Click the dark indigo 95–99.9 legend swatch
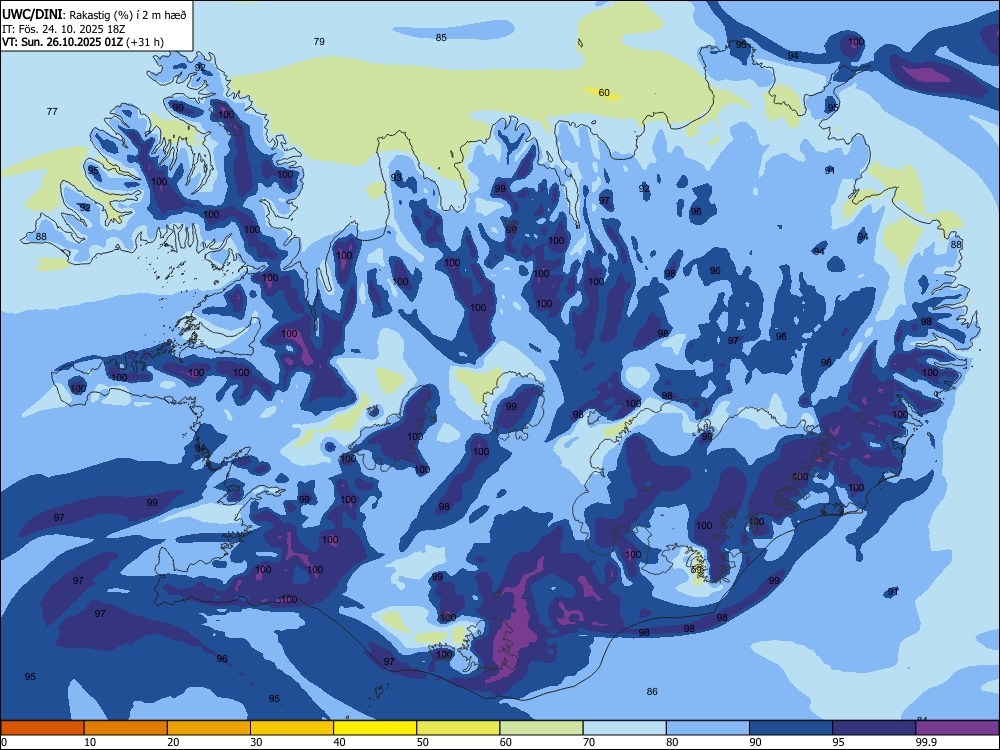Image resolution: width=1000 pixels, height=750 pixels. point(874,728)
